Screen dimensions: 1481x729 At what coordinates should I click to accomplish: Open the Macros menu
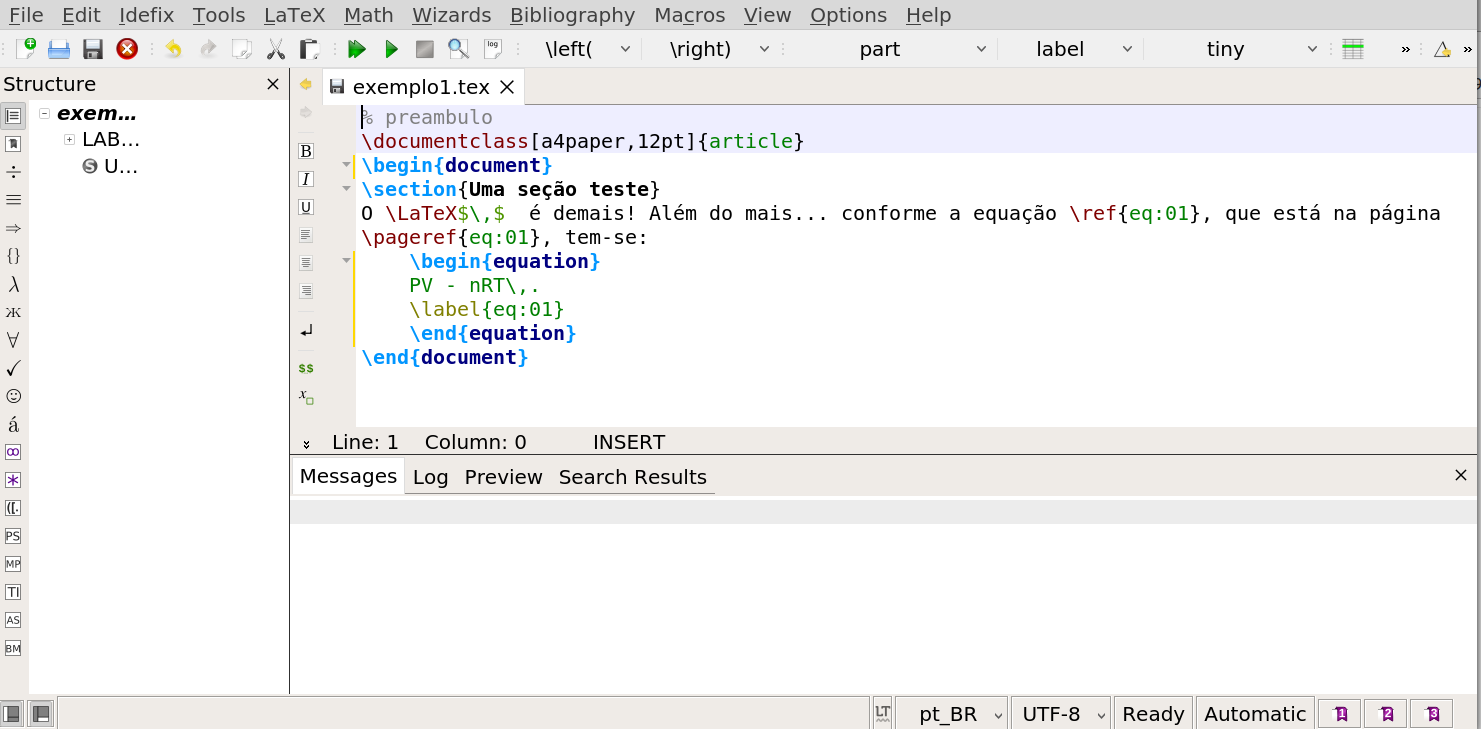(x=689, y=15)
